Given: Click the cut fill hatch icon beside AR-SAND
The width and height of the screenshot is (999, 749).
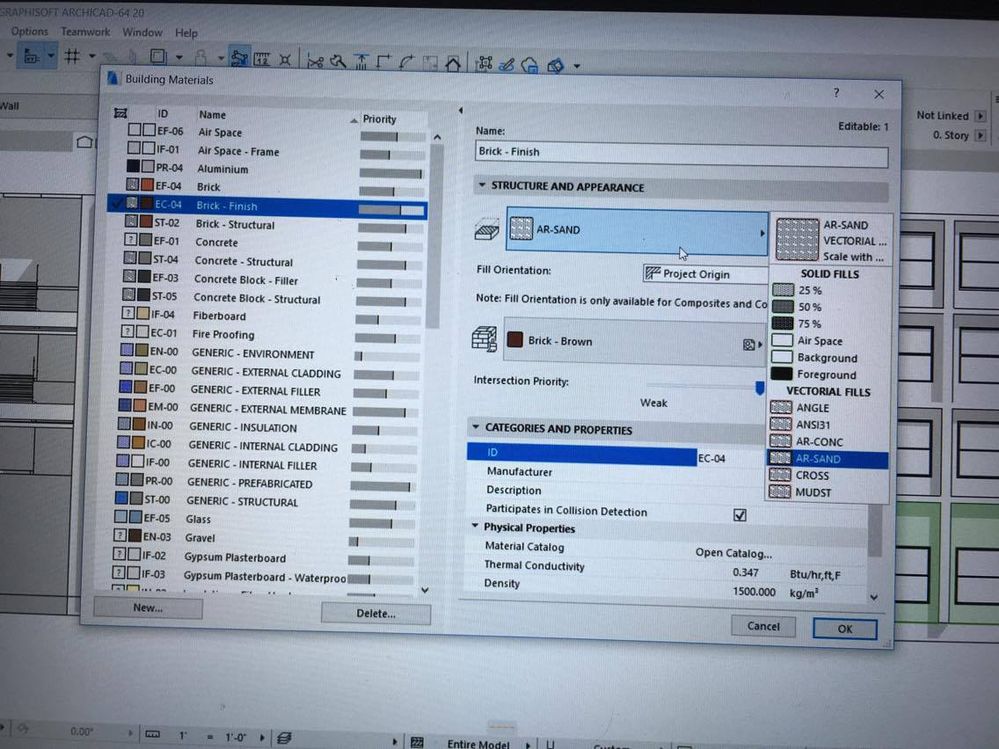Looking at the screenshot, I should pos(487,229).
